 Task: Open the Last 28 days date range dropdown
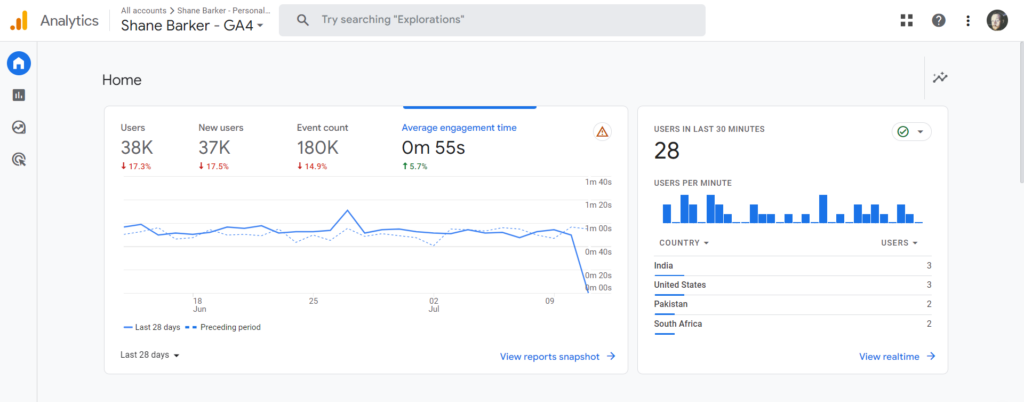[x=150, y=355]
